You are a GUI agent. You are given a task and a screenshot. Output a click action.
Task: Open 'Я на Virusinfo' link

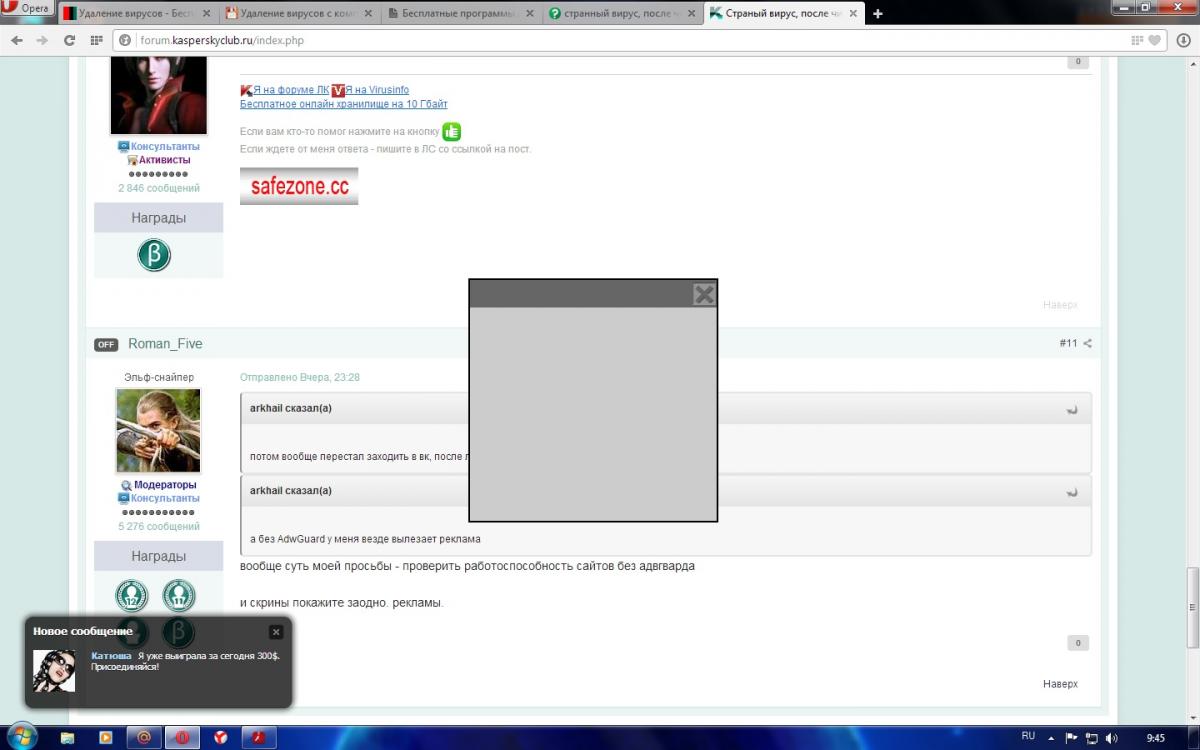(377, 90)
